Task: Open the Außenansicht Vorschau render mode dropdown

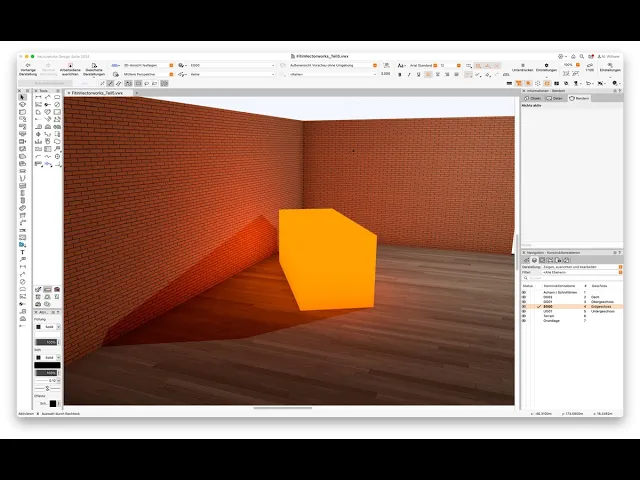Action: click(333, 65)
